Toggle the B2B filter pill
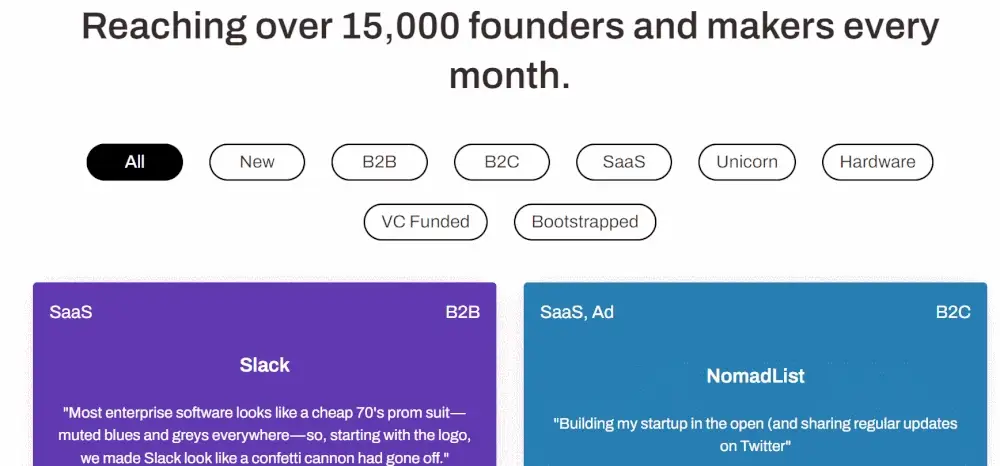This screenshot has width=1000, height=466. point(379,162)
